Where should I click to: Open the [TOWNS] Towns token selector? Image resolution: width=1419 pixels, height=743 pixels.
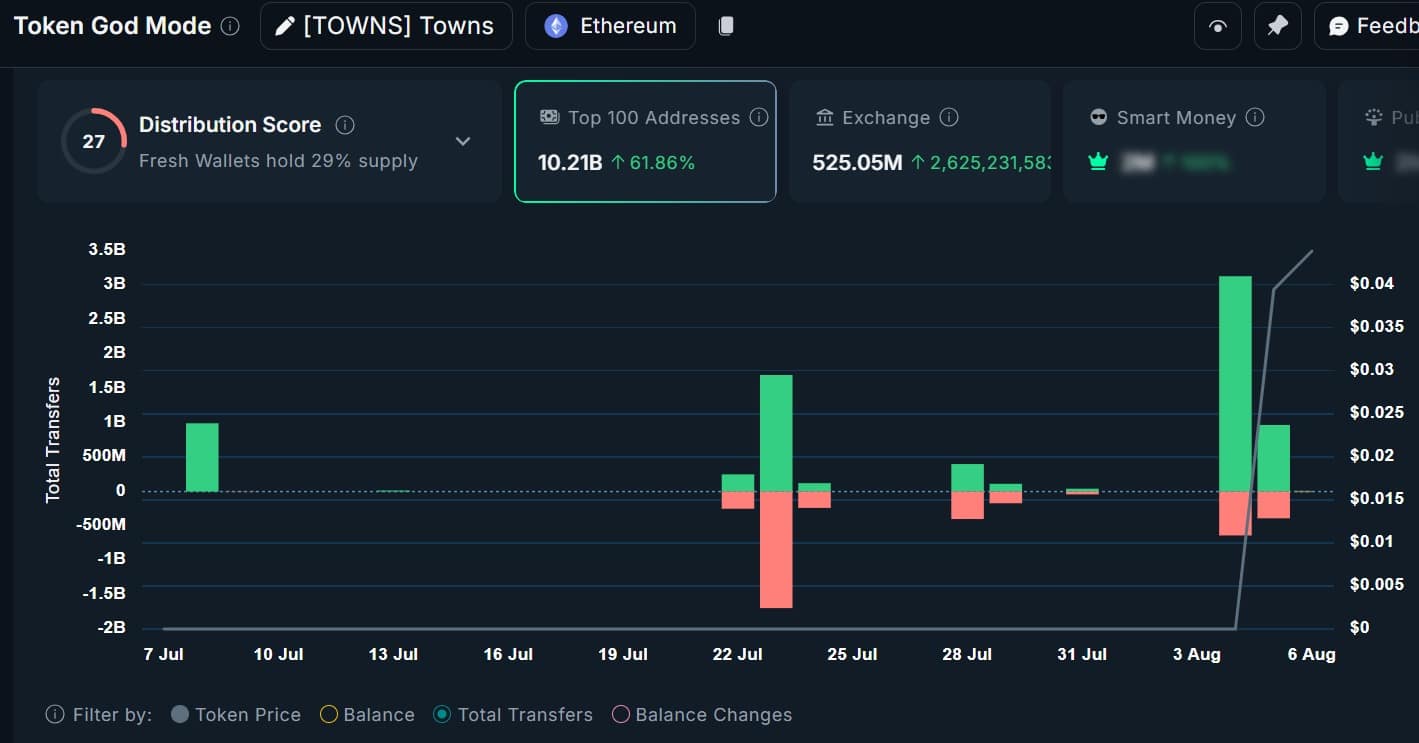386,26
